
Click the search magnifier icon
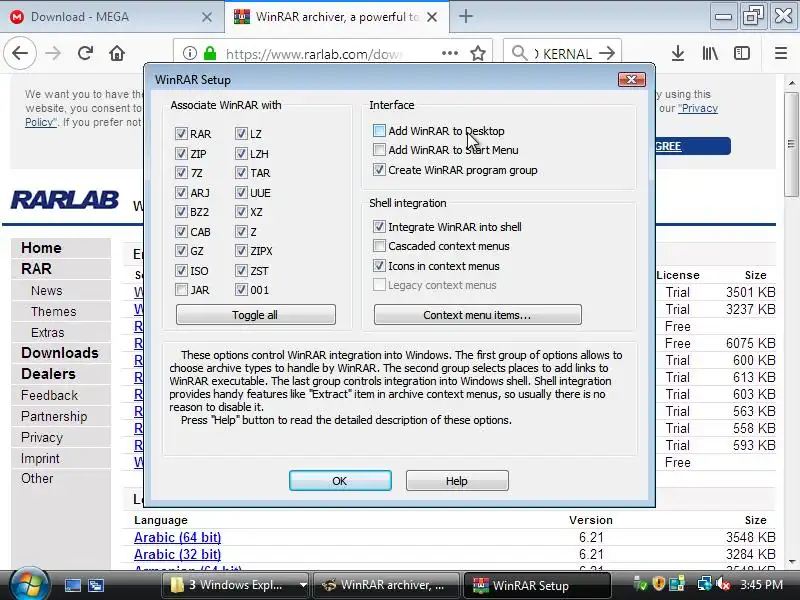pyautogui.click(x=519, y=53)
